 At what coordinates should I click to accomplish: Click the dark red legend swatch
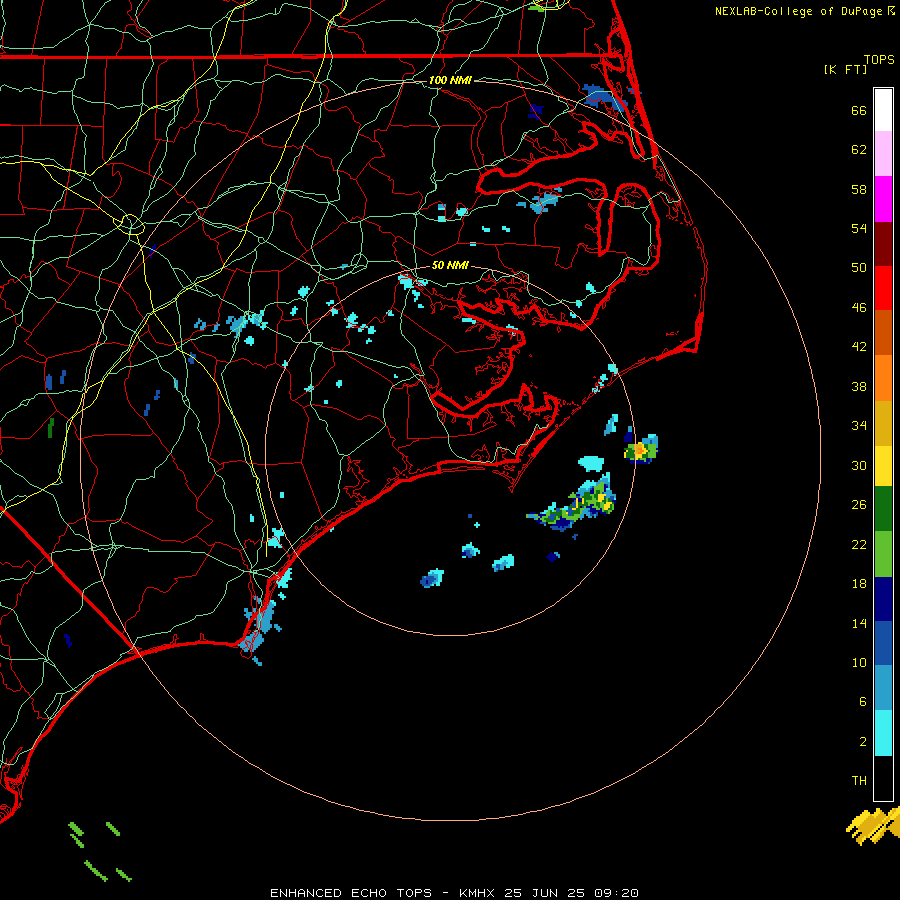pos(883,244)
